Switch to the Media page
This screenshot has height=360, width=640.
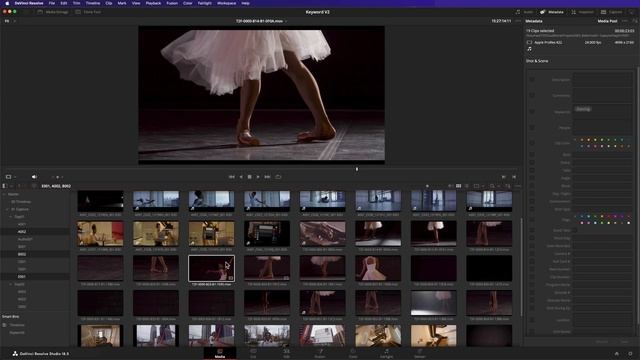(220, 353)
